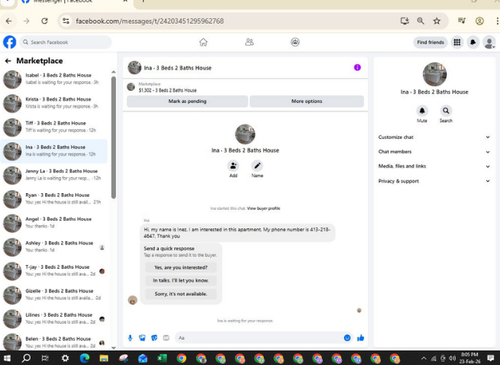Open Excel from the taskbar
Viewport: 500px width, 365px height.
point(162,358)
